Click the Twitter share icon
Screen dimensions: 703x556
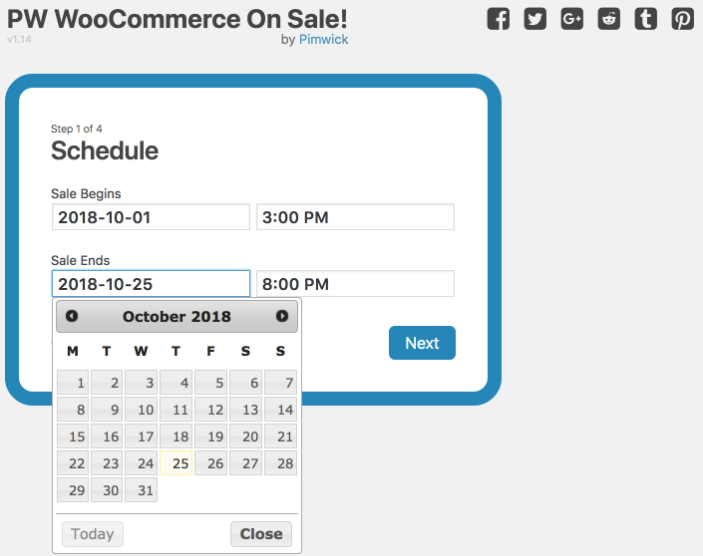(535, 19)
